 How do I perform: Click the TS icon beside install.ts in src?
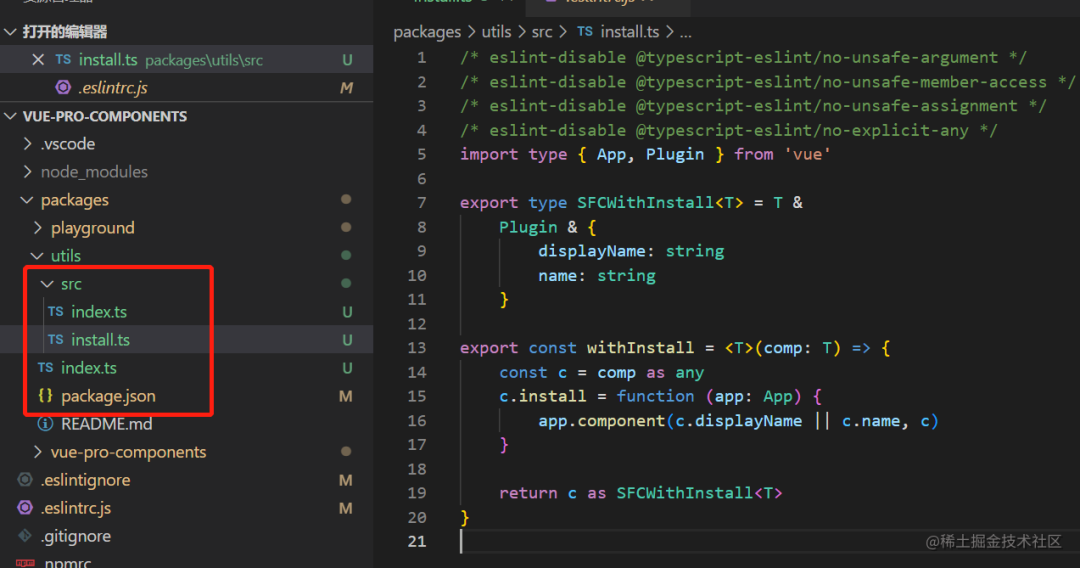click(x=56, y=339)
